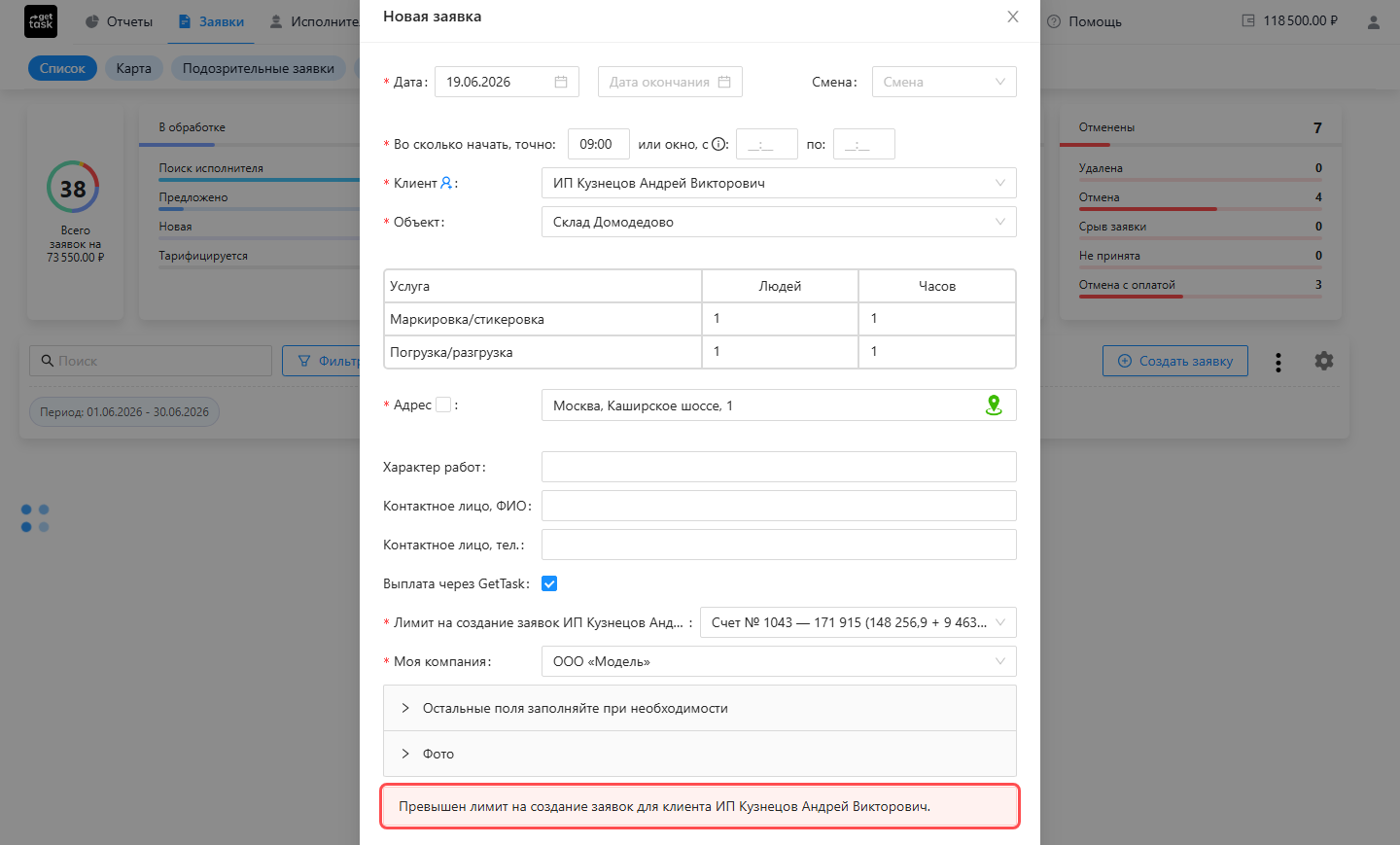Click Создать заявку button
Image resolution: width=1400 pixels, height=845 pixels.
[1174, 361]
